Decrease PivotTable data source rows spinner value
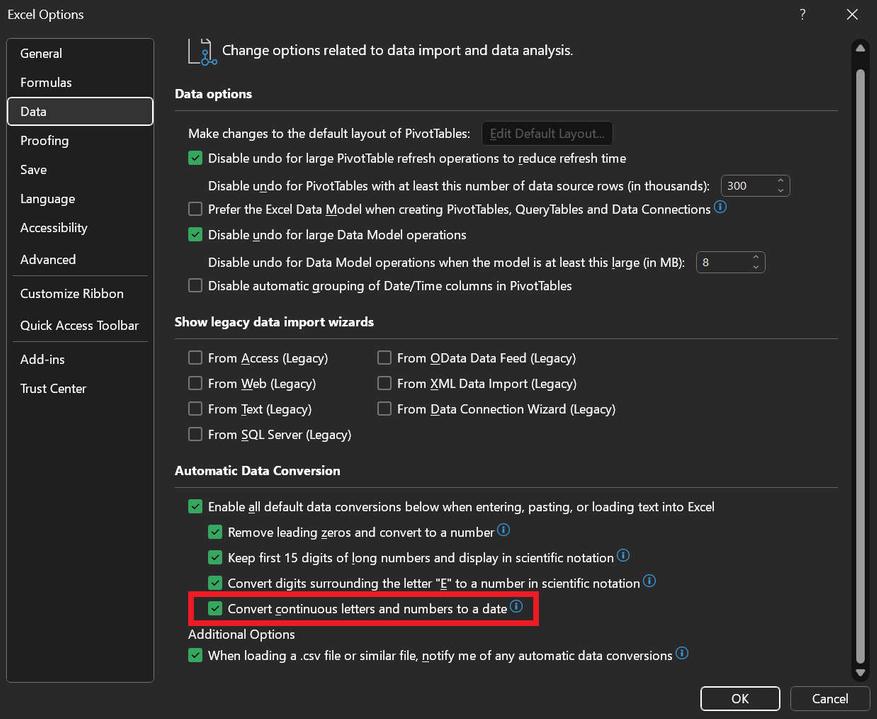Image resolution: width=877 pixels, height=719 pixels. [x=782, y=190]
